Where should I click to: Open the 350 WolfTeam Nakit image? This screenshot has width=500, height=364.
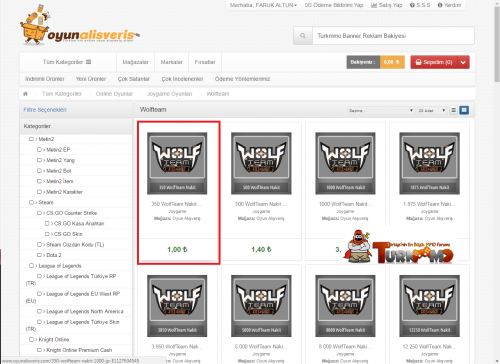(177, 163)
